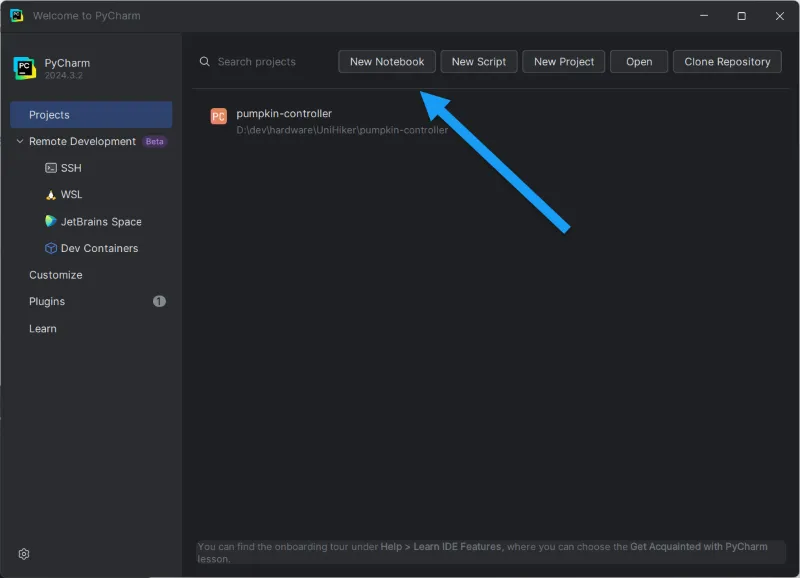
Task: Open the Plugins tab
Action: [47, 301]
